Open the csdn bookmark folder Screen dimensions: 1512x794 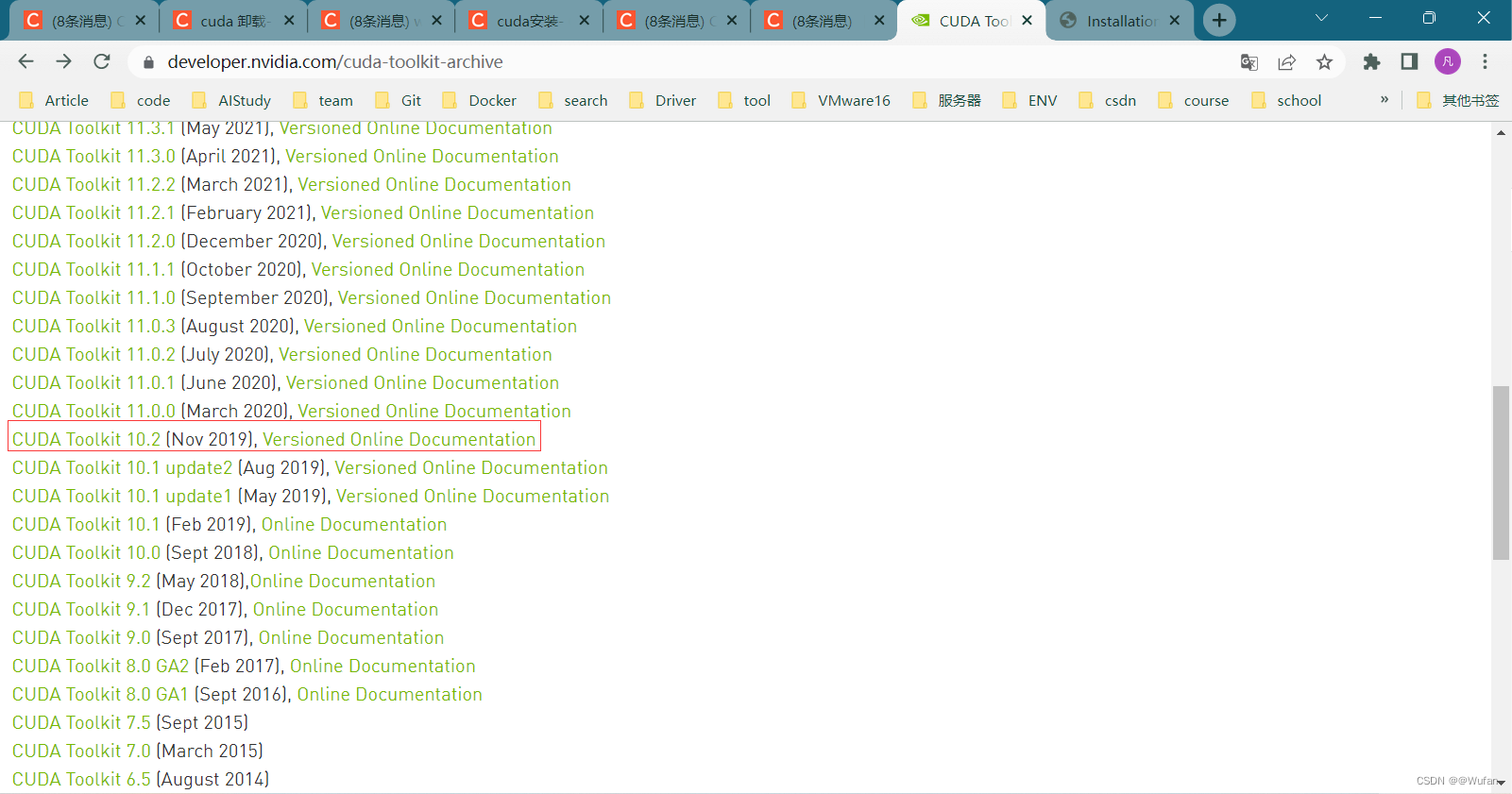1108,100
